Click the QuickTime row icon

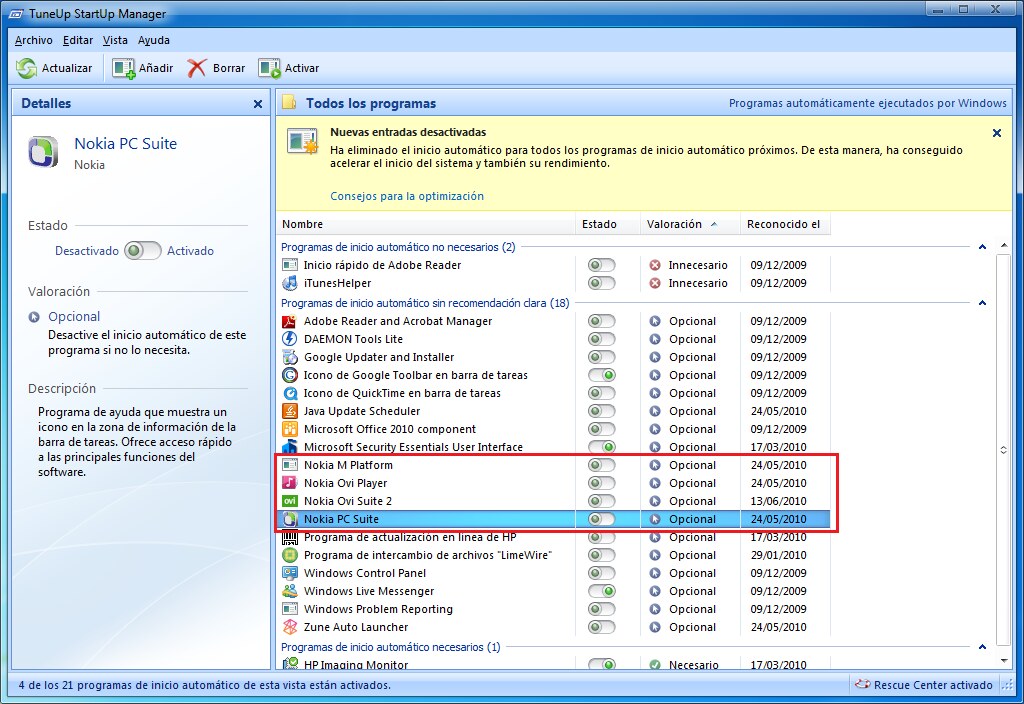[x=289, y=393]
